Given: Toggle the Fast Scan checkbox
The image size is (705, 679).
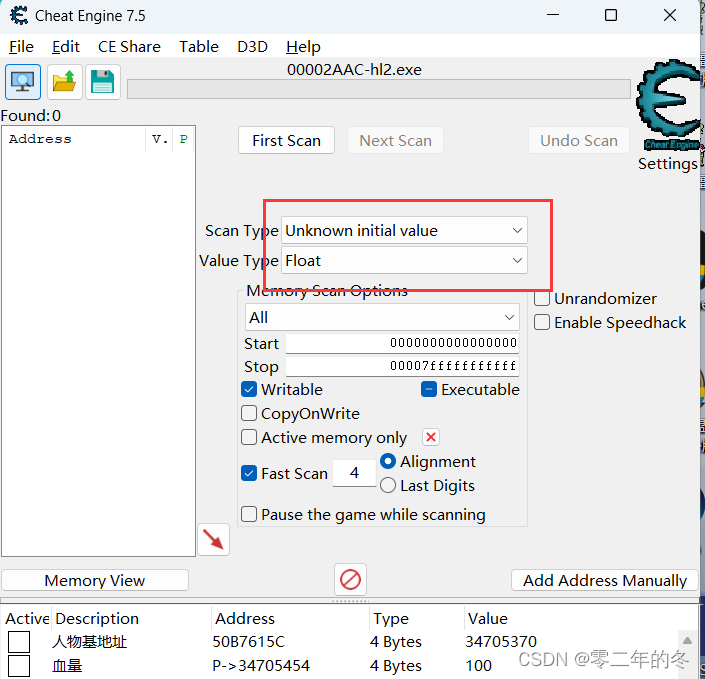Looking at the screenshot, I should [249, 473].
